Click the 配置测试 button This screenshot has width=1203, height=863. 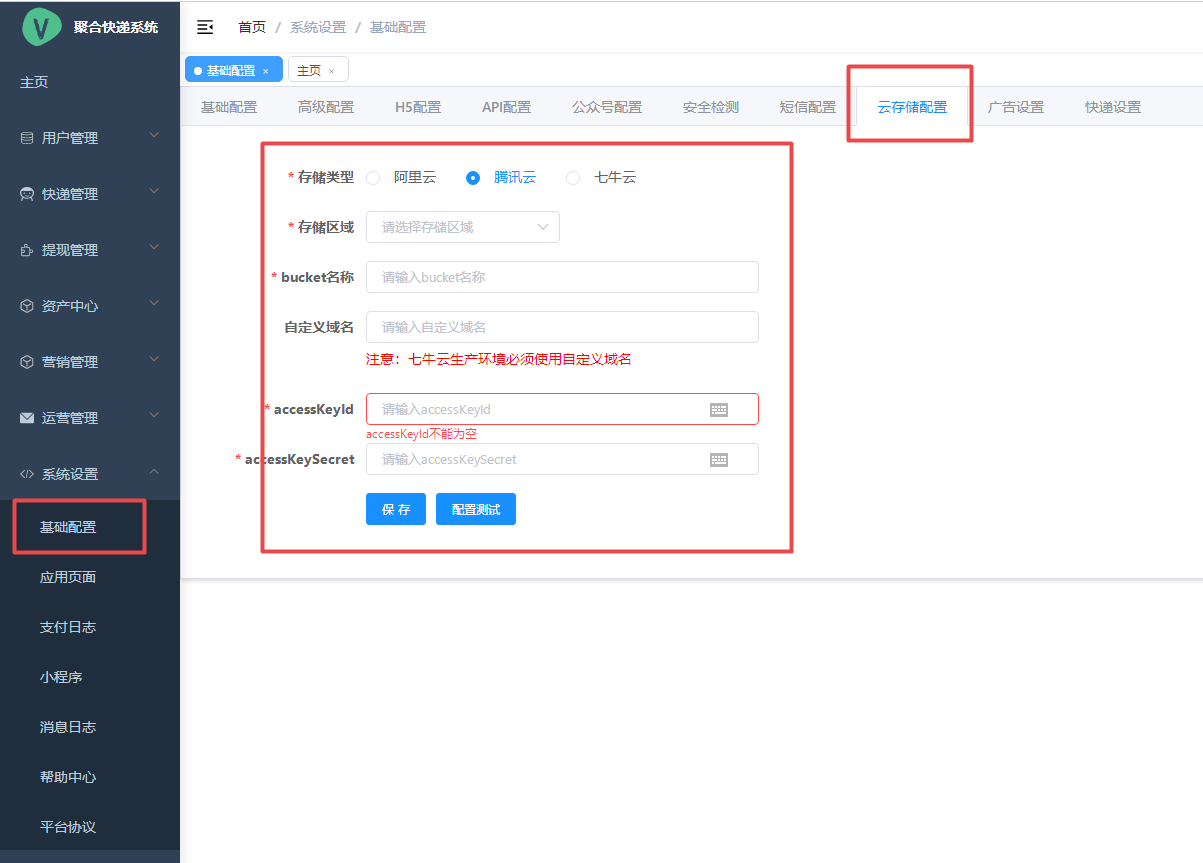click(476, 509)
